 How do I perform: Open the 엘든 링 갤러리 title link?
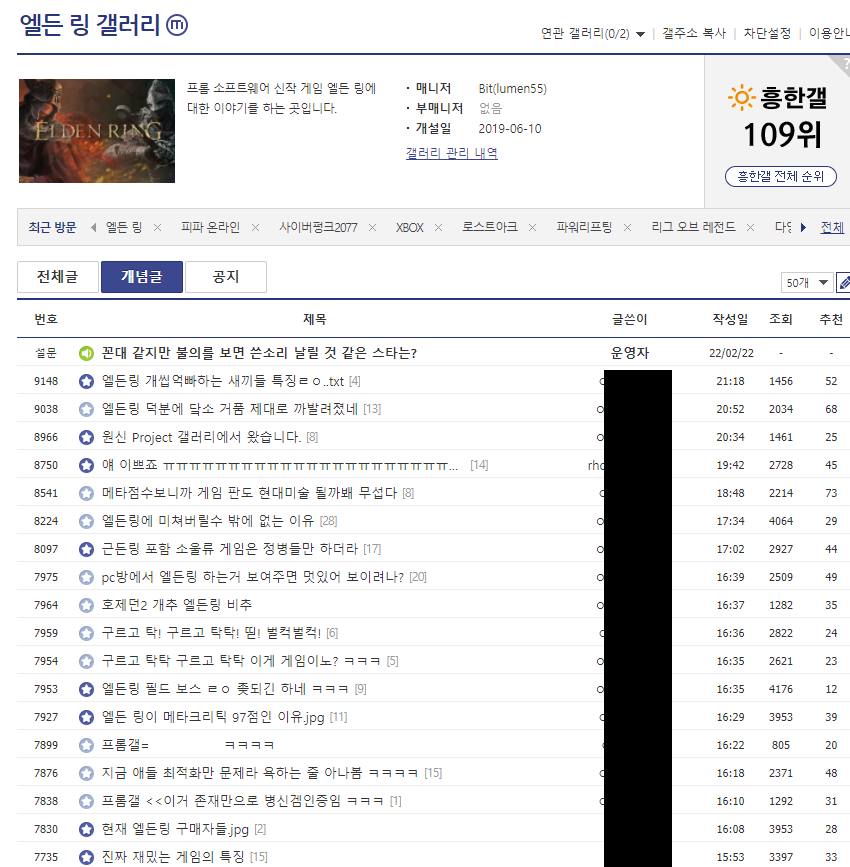90,25
